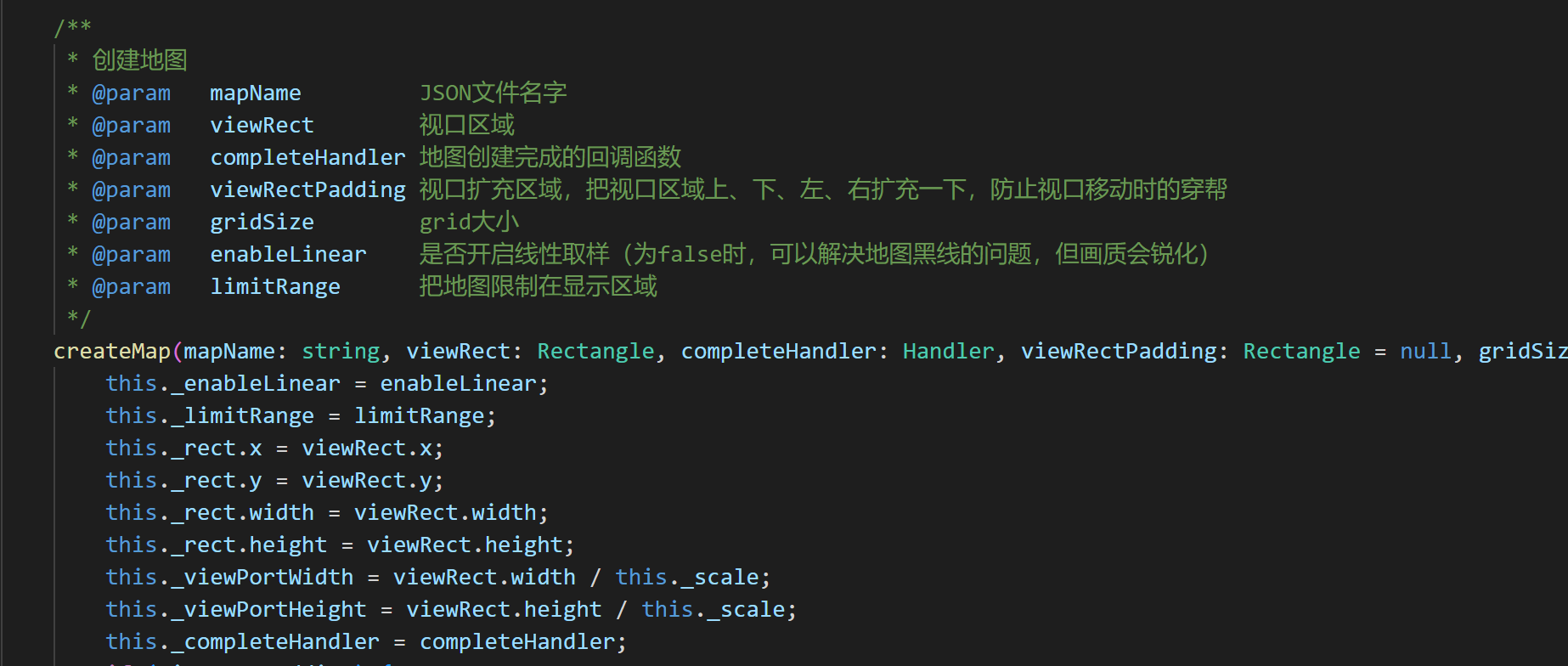Click mapName in the doc comment
This screenshot has width=1568, height=666.
(255, 93)
